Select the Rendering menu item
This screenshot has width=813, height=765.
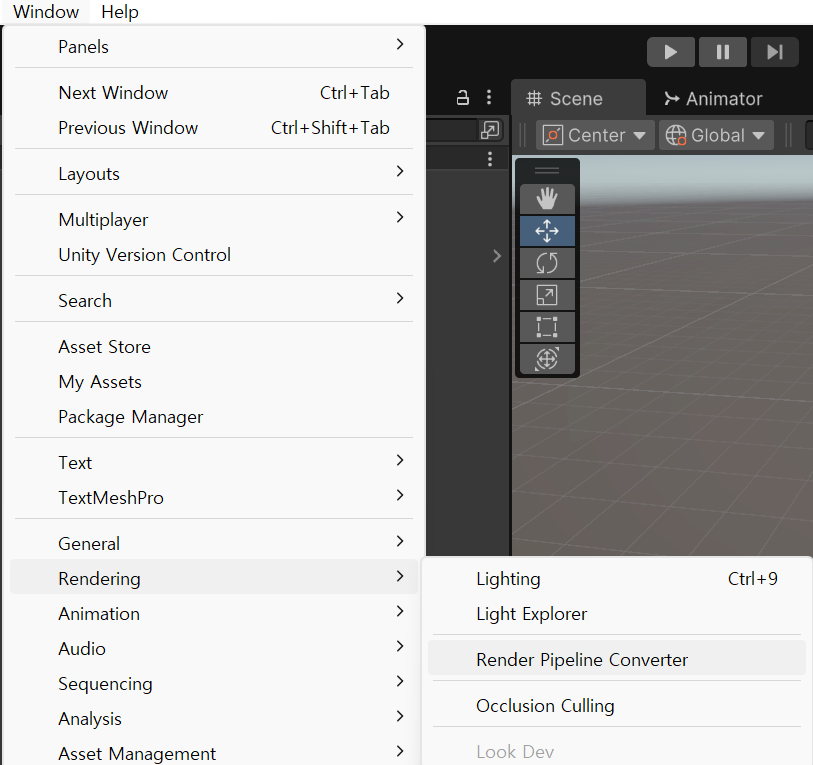(214, 578)
